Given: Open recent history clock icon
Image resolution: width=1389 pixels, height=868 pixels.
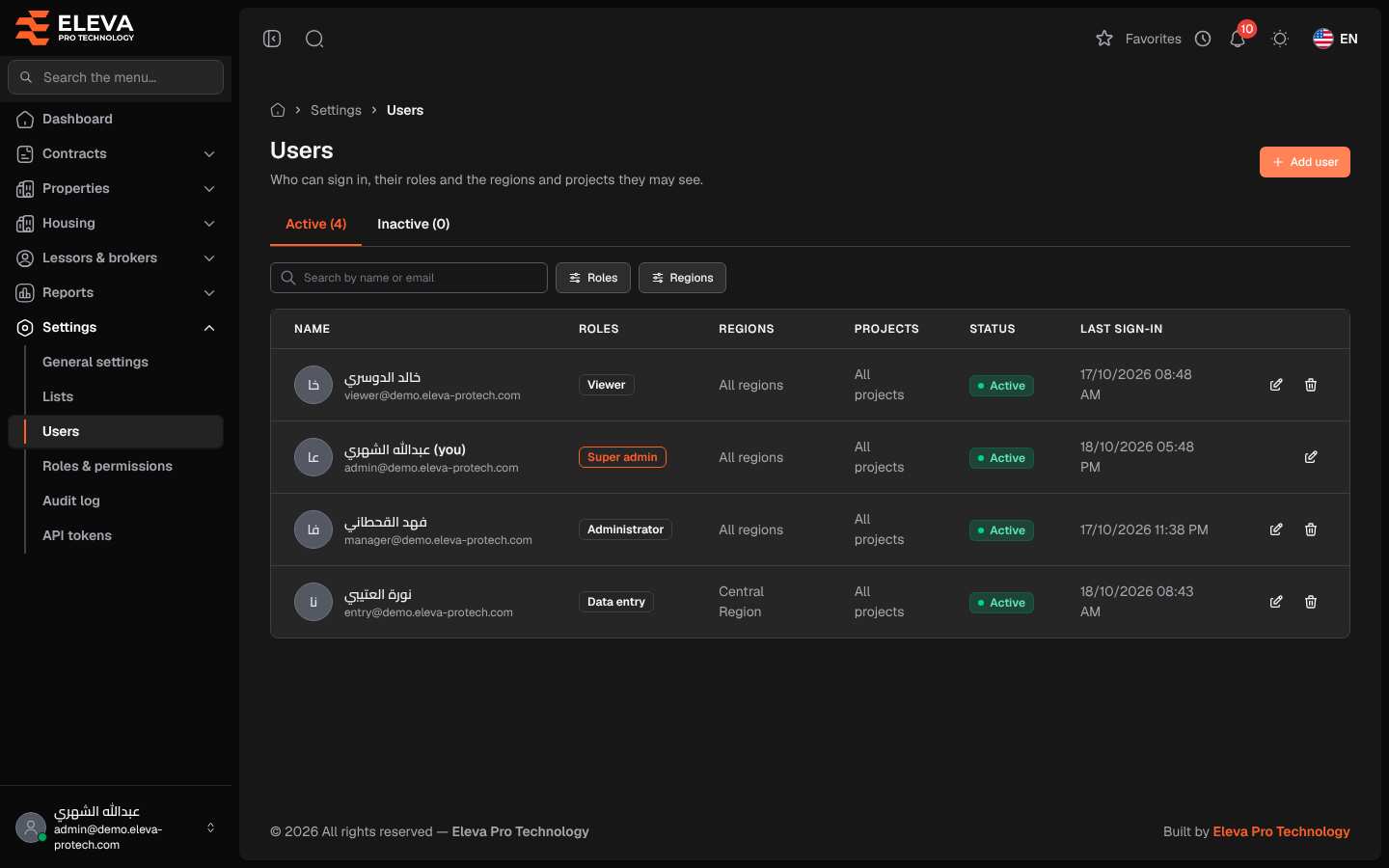Looking at the screenshot, I should pos(1203,39).
